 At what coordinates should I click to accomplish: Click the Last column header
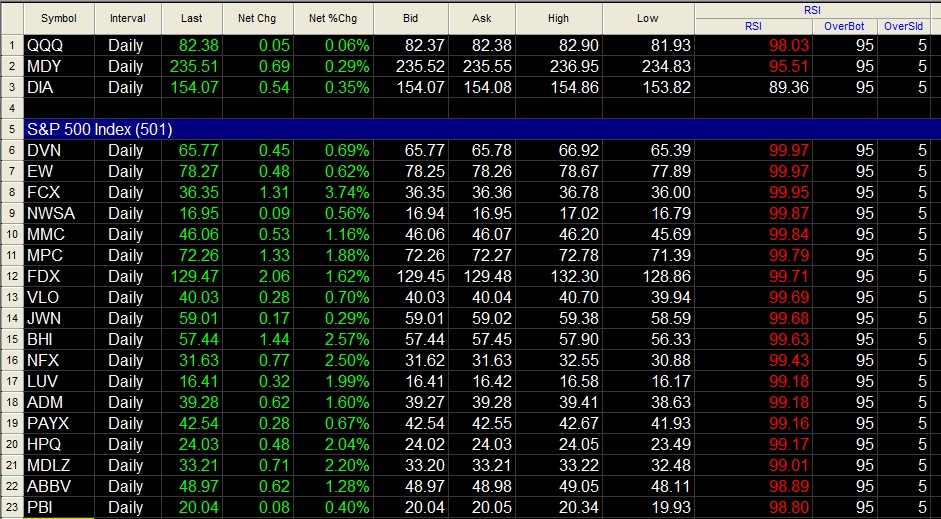tap(191, 19)
